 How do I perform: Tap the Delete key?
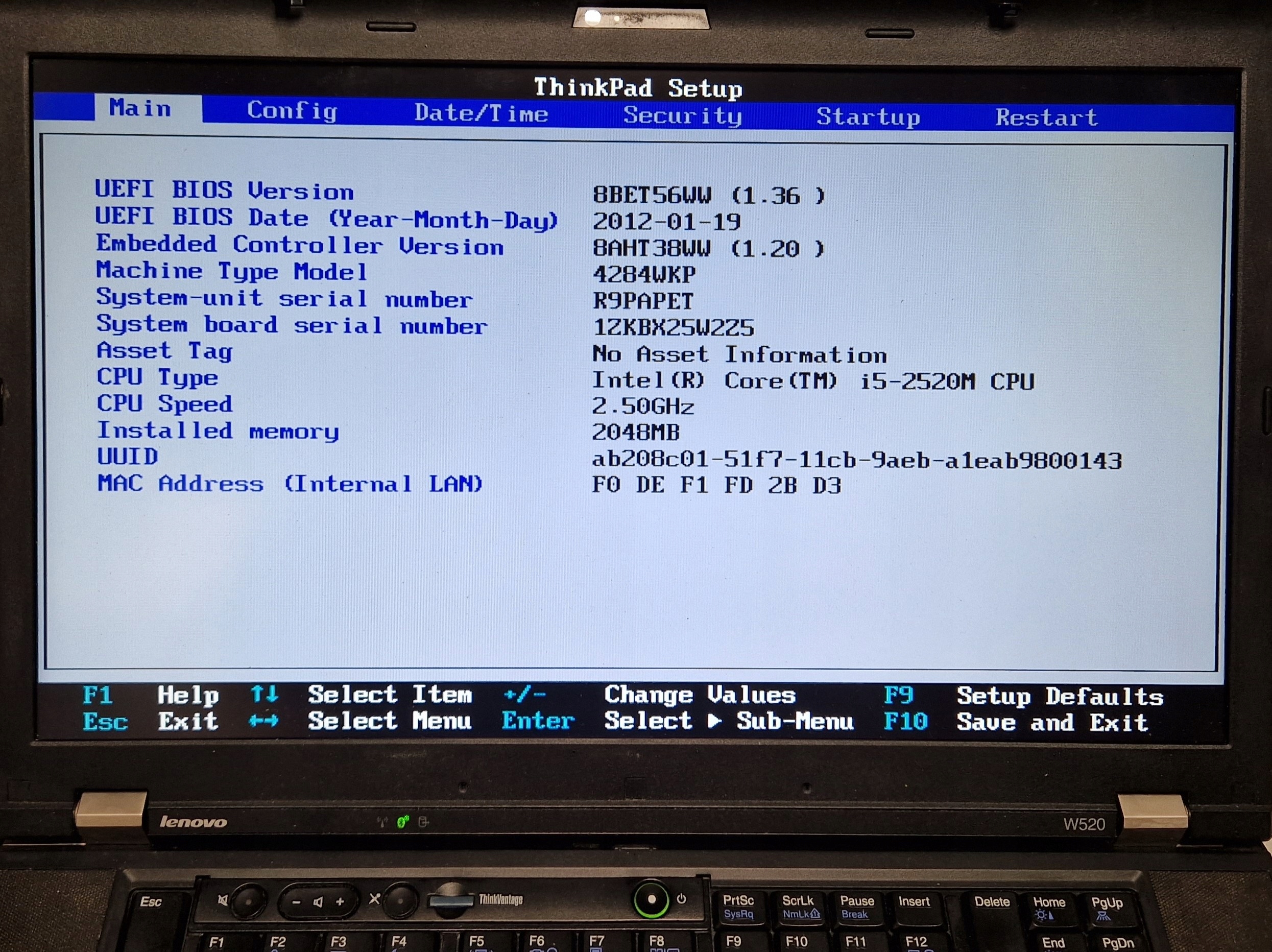pos(991,909)
